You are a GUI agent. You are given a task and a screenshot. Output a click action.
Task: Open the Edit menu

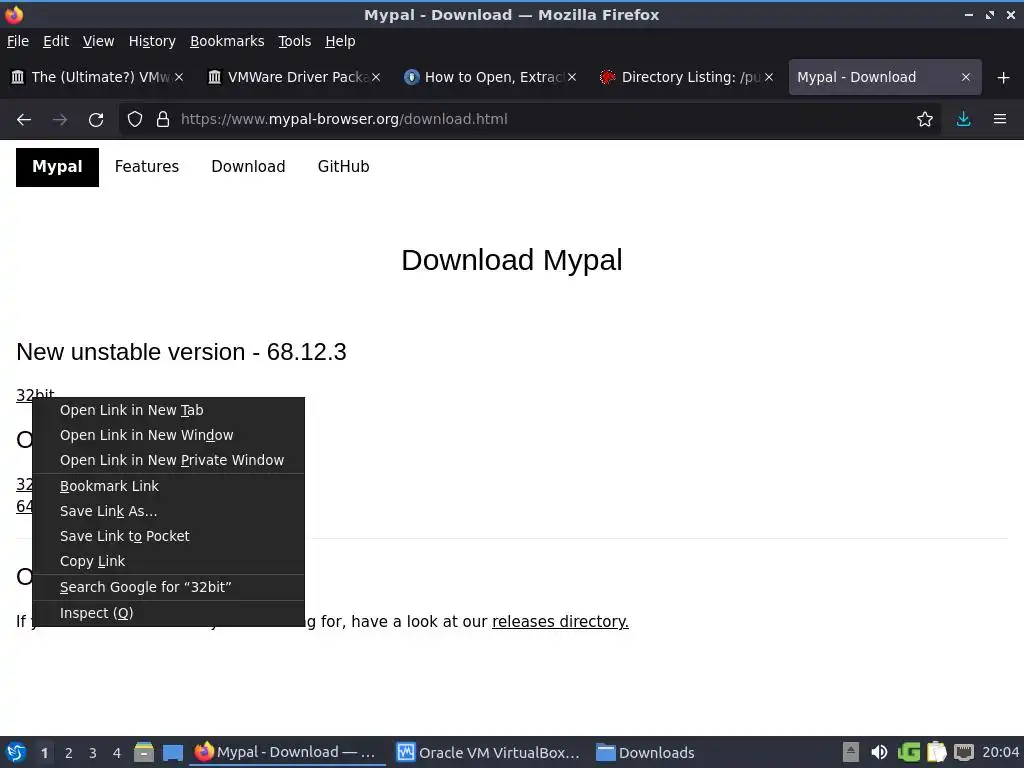[56, 41]
